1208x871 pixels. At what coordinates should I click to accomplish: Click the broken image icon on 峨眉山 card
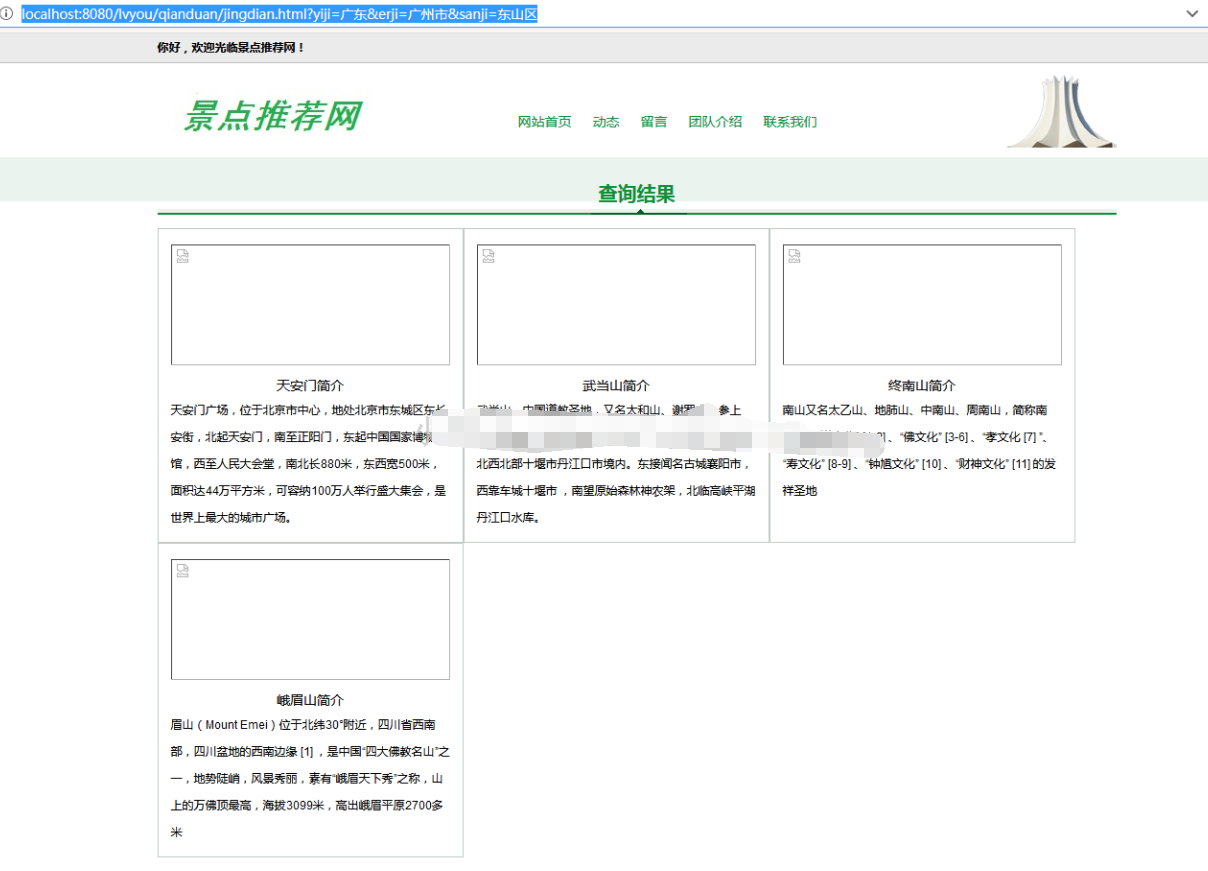click(x=182, y=570)
